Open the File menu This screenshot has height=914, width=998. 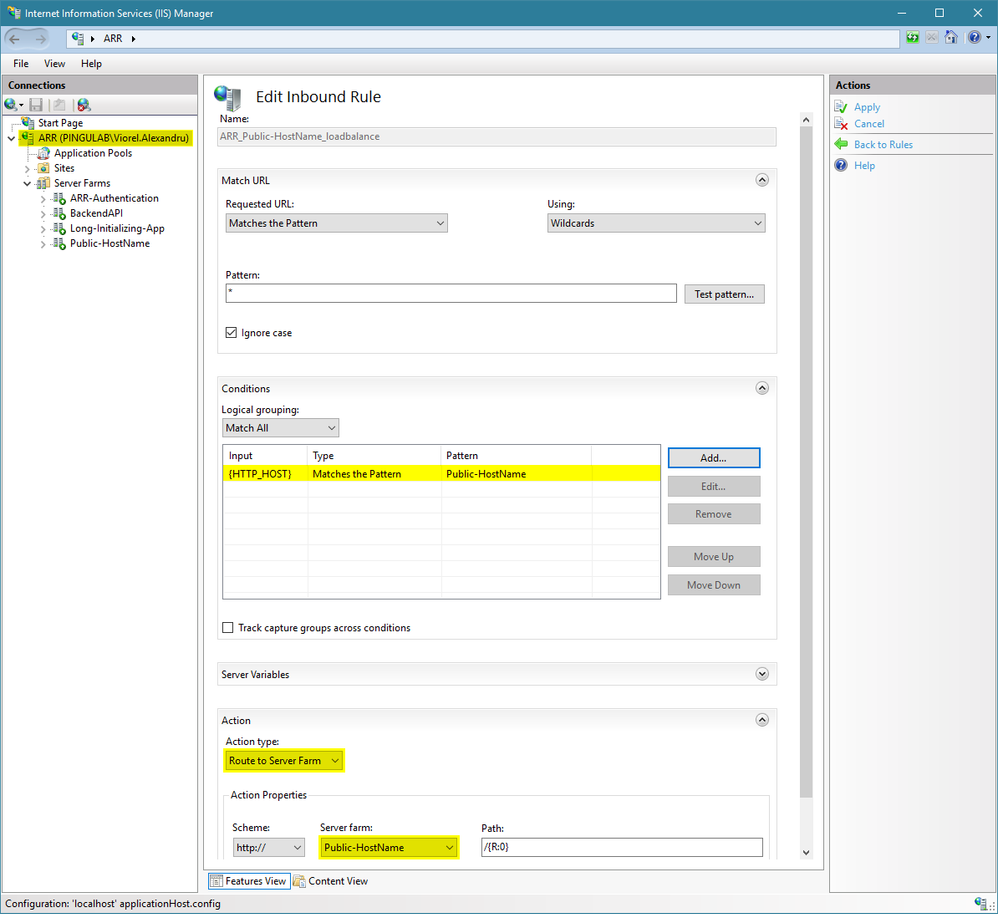21,64
